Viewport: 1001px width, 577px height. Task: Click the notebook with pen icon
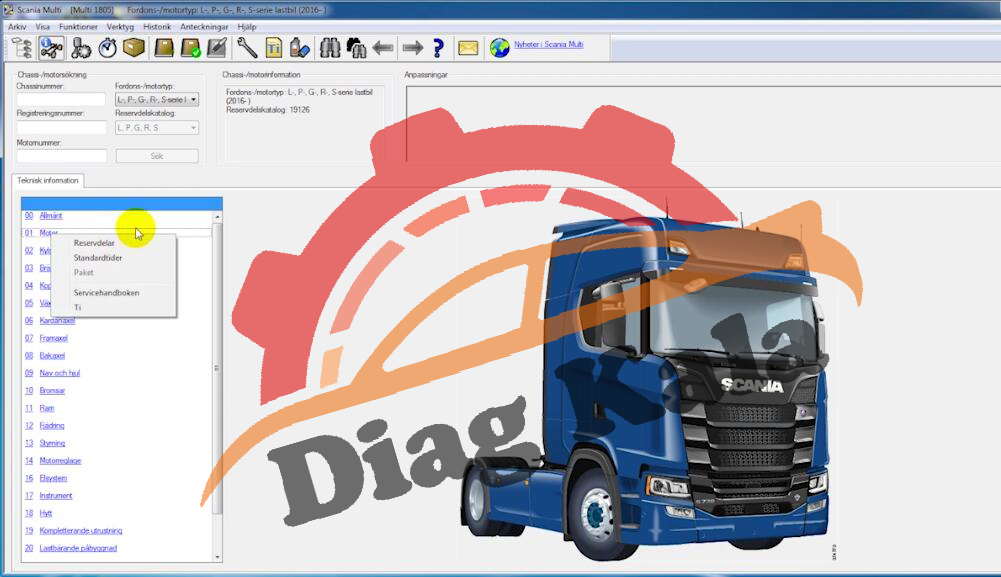(217, 48)
